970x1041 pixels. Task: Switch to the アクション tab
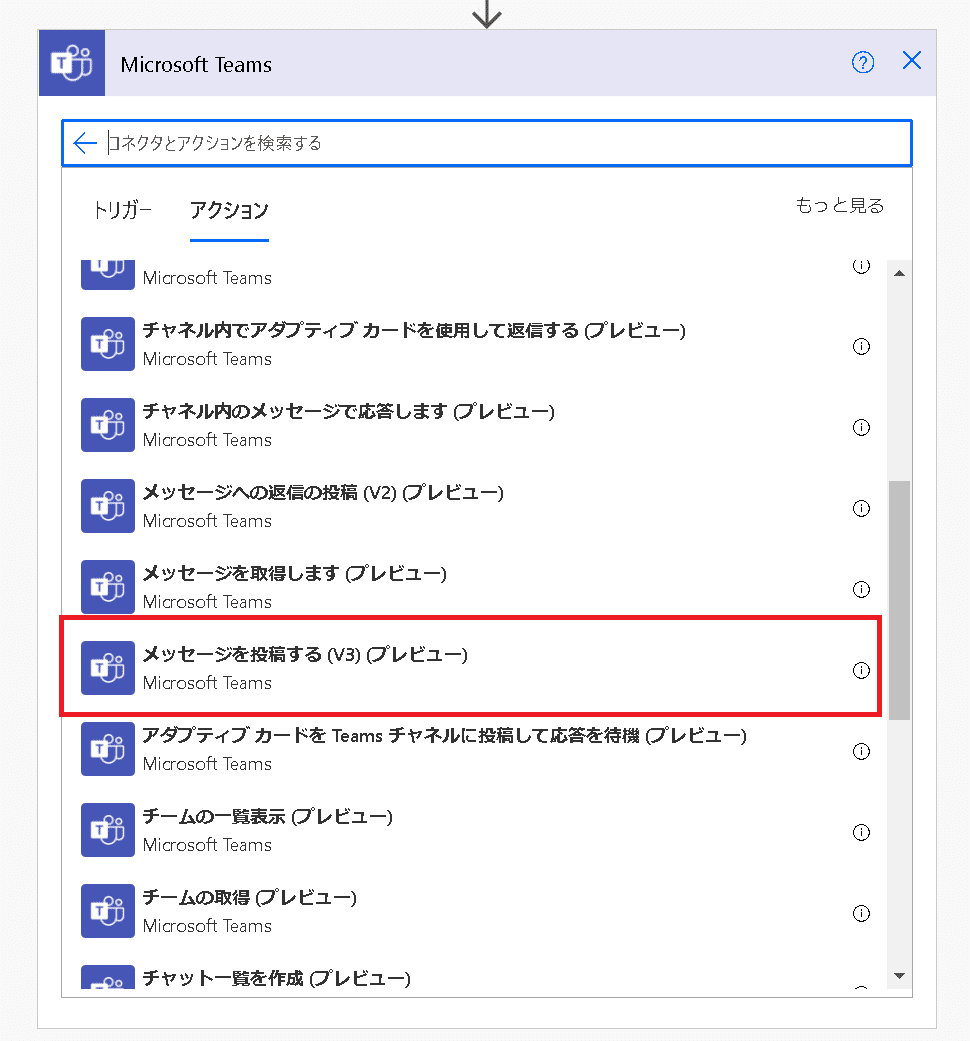pyautogui.click(x=229, y=210)
